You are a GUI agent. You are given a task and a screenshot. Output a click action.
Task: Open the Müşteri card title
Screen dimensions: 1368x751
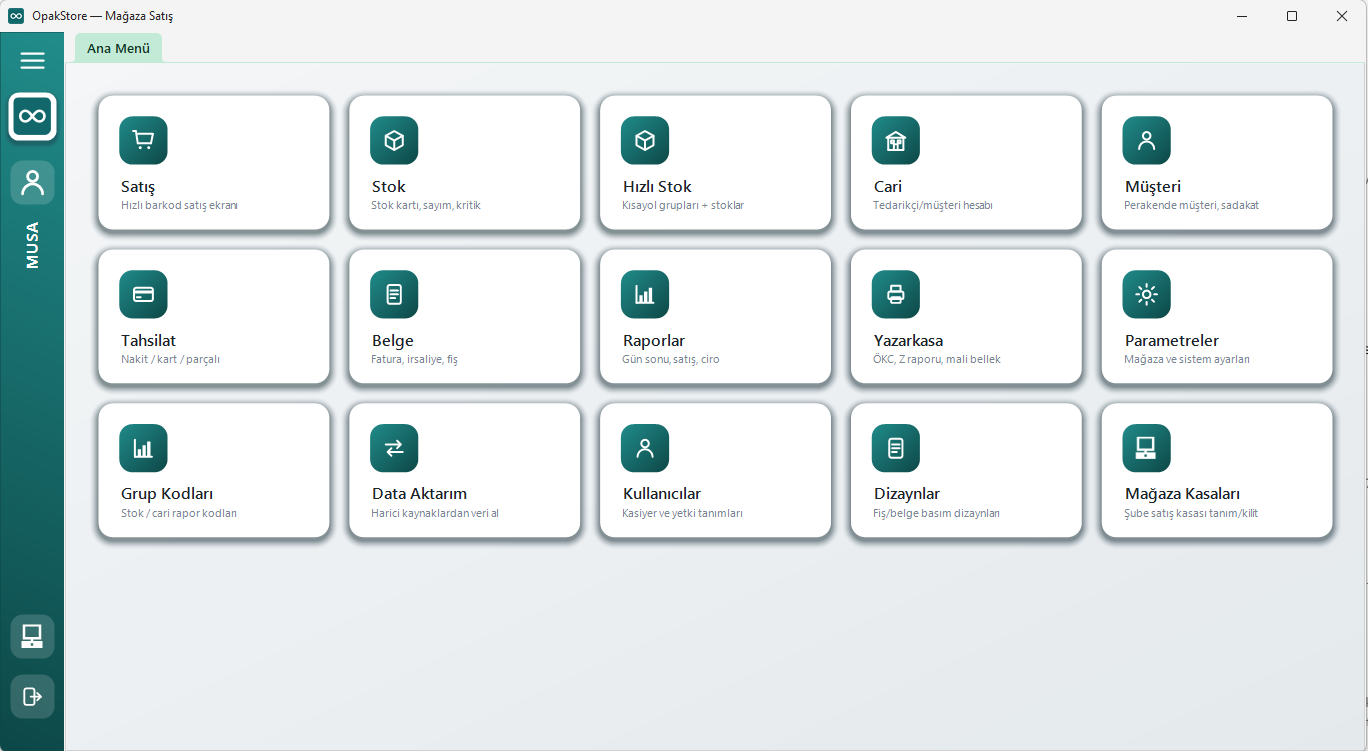(1153, 187)
